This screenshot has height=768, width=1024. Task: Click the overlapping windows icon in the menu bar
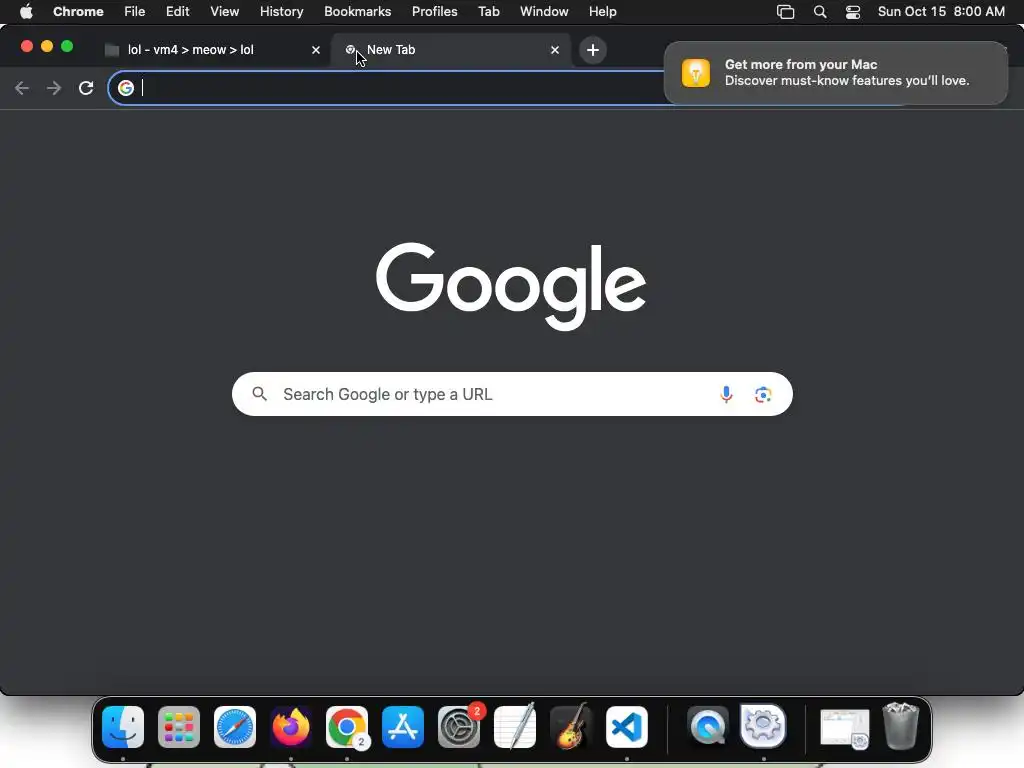point(786,12)
